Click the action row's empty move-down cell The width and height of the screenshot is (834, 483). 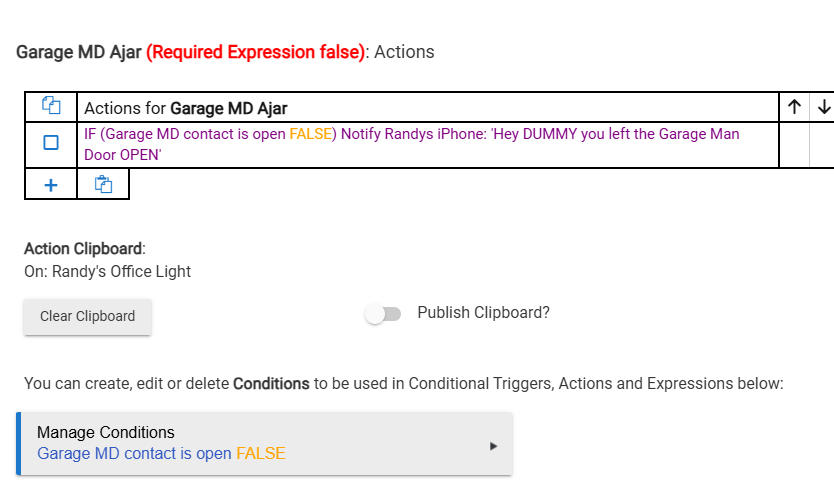tap(822, 143)
